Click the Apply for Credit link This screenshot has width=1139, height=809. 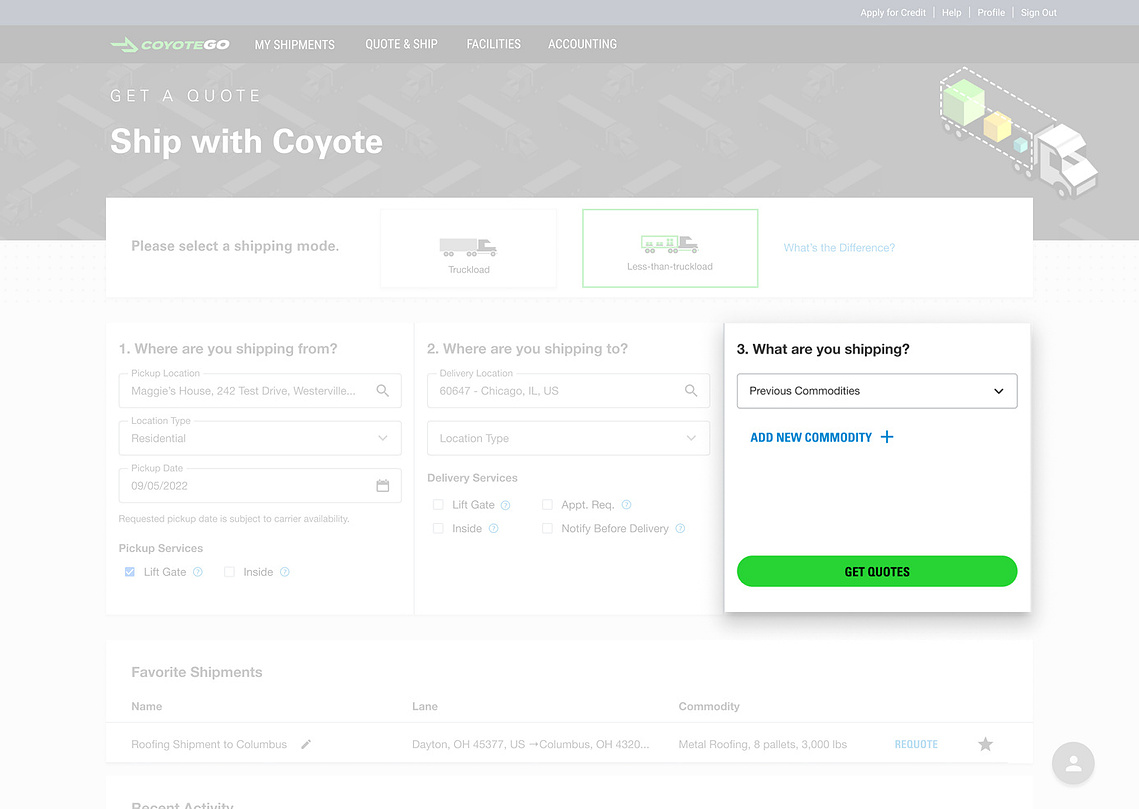pos(893,13)
